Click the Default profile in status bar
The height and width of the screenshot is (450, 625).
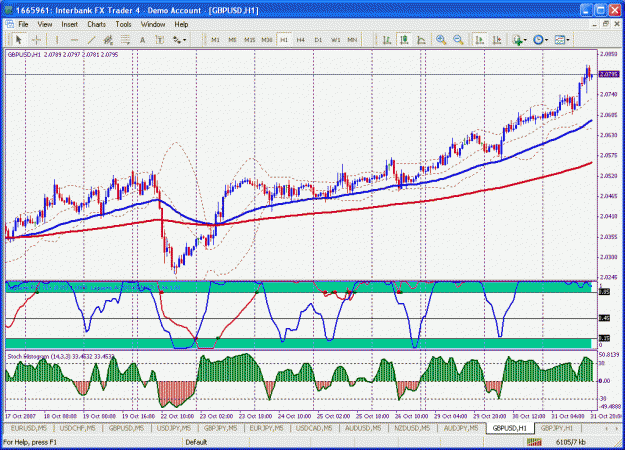click(x=196, y=442)
